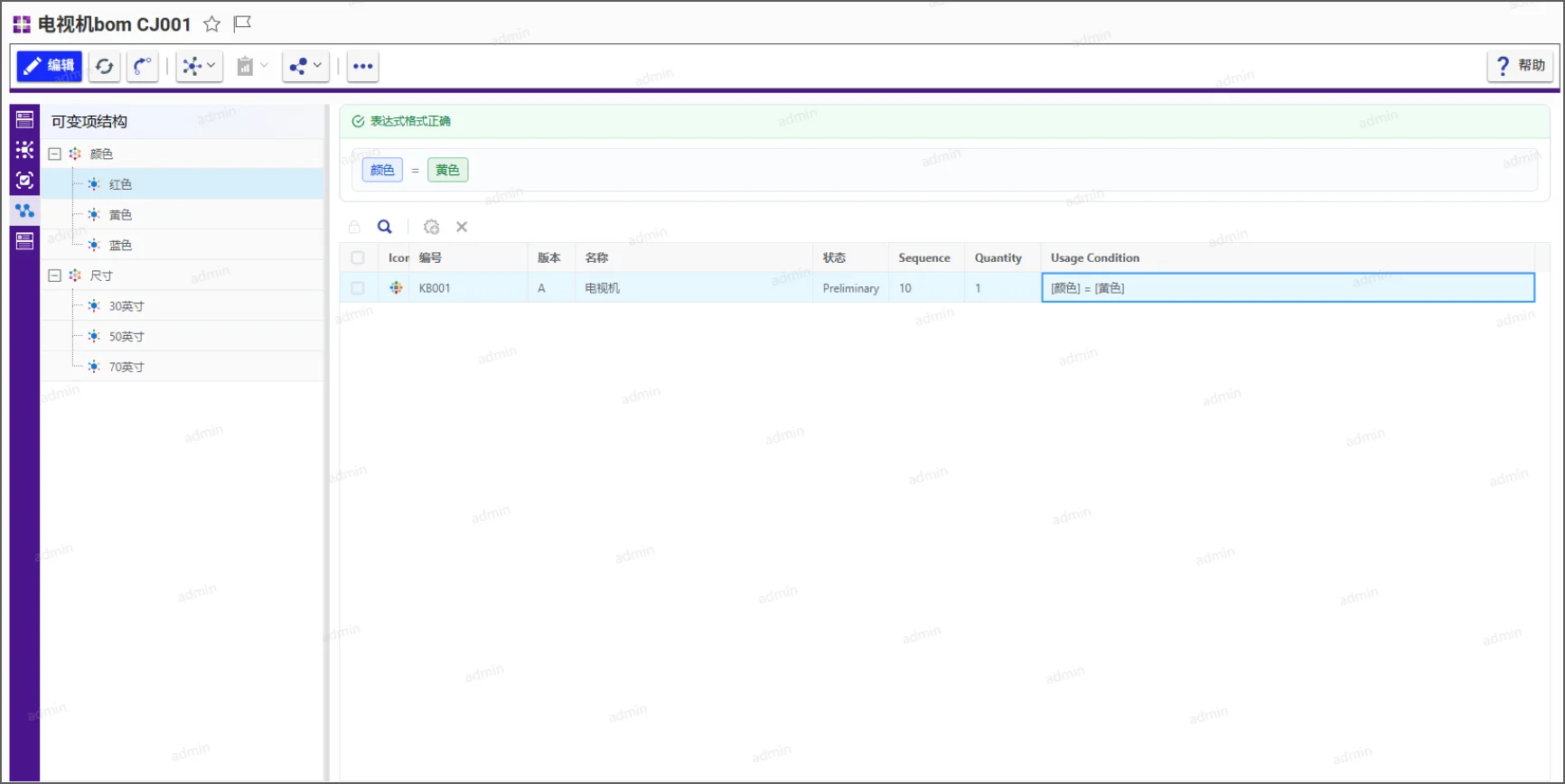Click the 电视机 name cell
The image size is (1565, 784).
pyautogui.click(x=694, y=288)
